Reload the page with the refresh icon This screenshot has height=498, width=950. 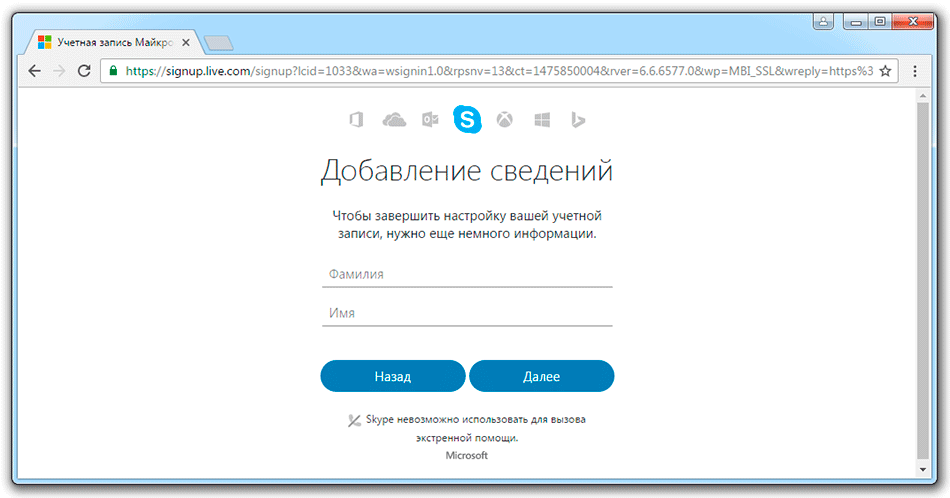(84, 71)
